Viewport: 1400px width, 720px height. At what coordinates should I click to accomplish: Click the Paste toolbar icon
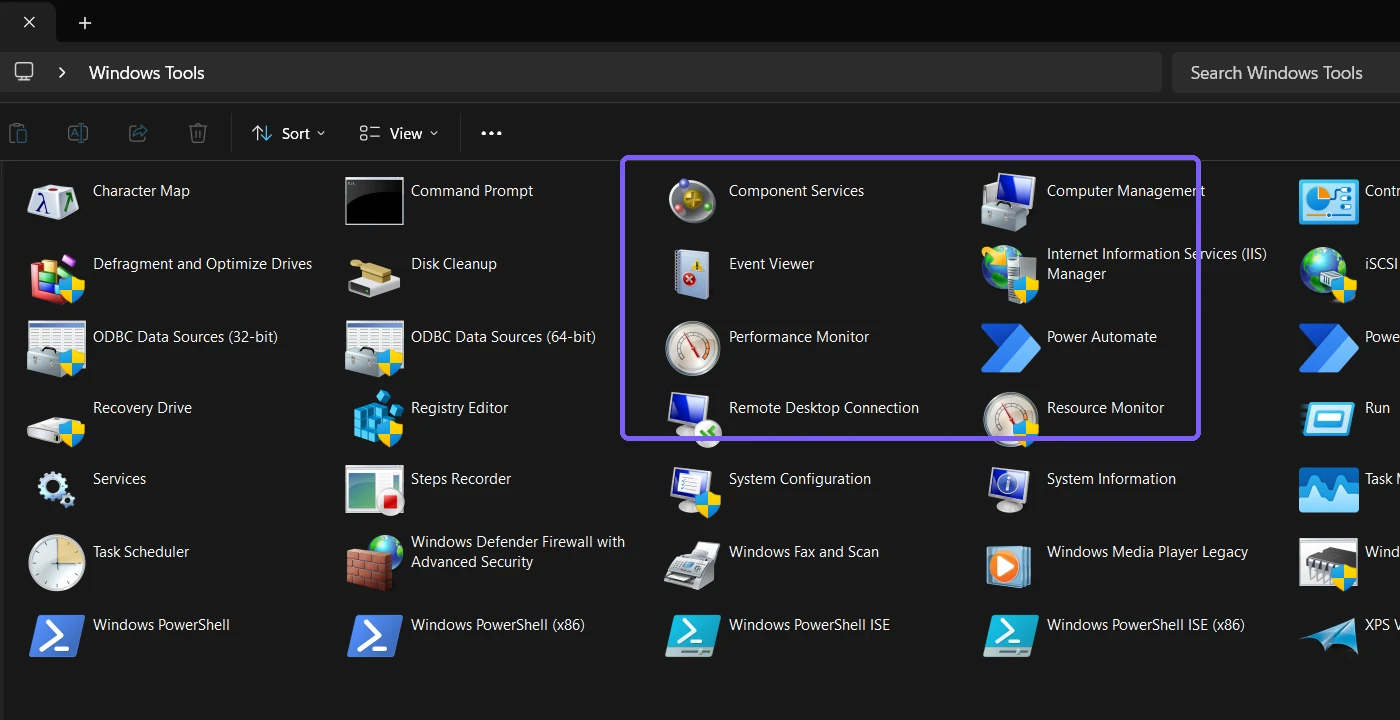coord(18,133)
